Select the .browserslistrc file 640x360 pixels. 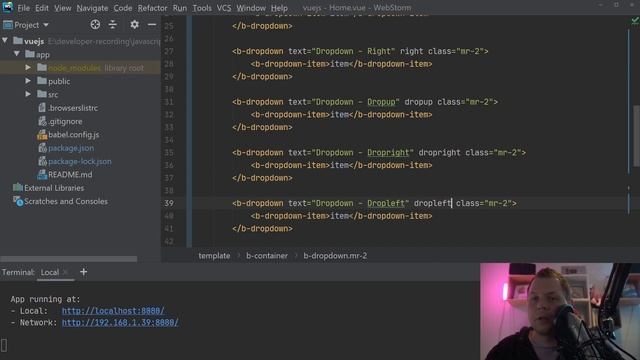[73, 108]
